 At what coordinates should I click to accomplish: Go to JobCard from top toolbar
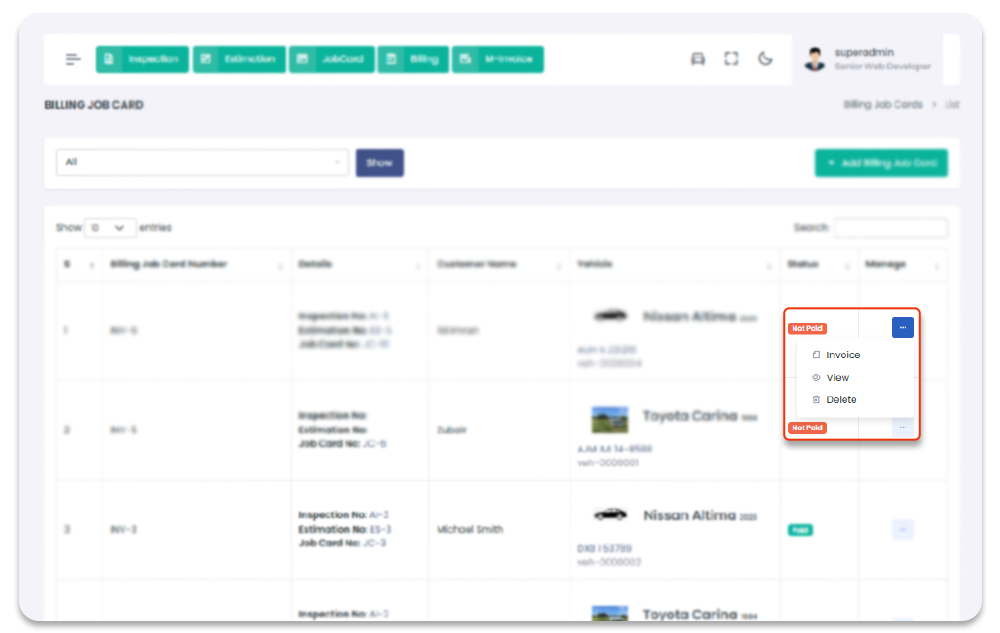[332, 59]
